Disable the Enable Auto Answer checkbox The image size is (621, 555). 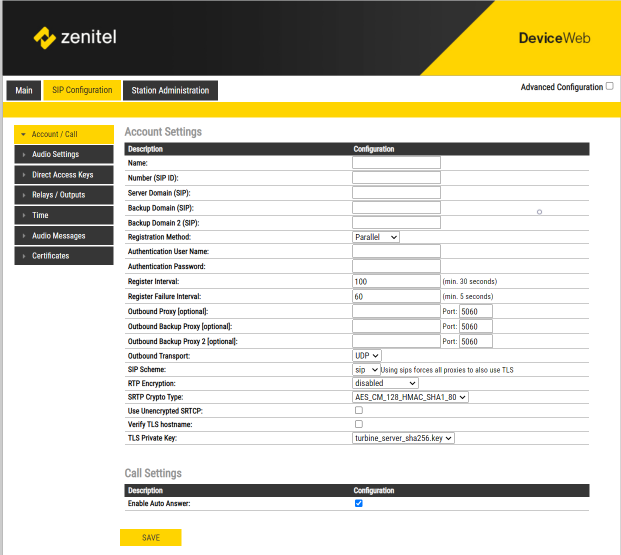pos(359,503)
